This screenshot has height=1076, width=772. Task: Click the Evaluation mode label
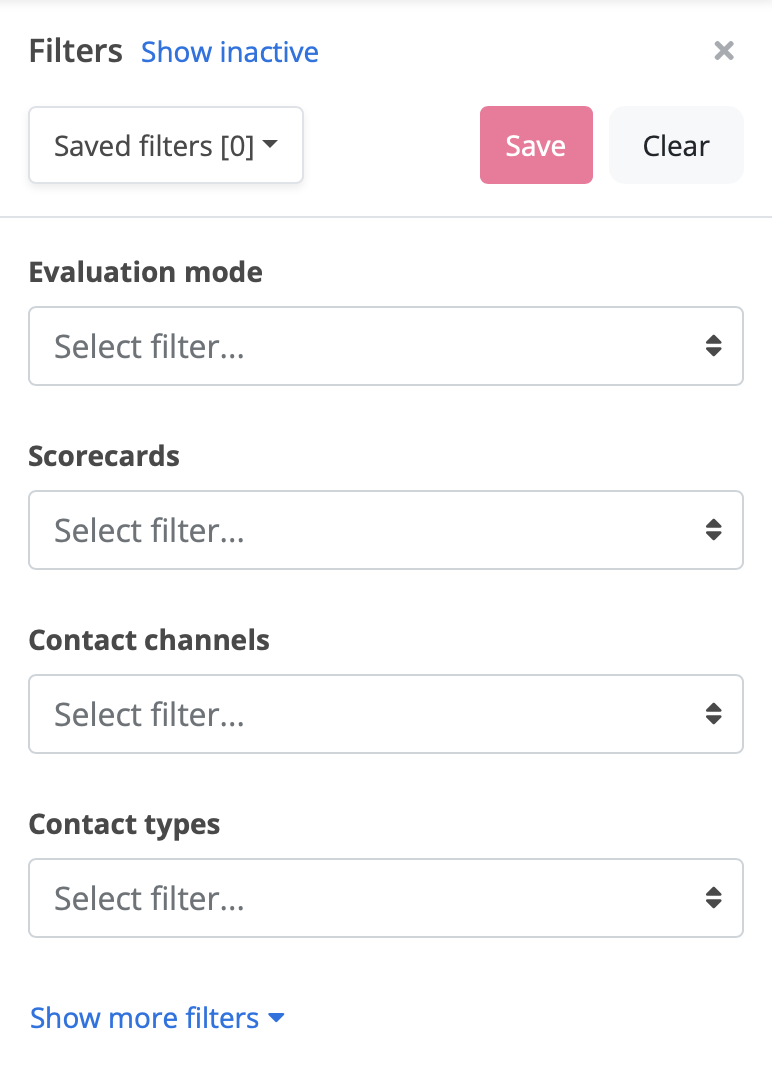pos(146,272)
